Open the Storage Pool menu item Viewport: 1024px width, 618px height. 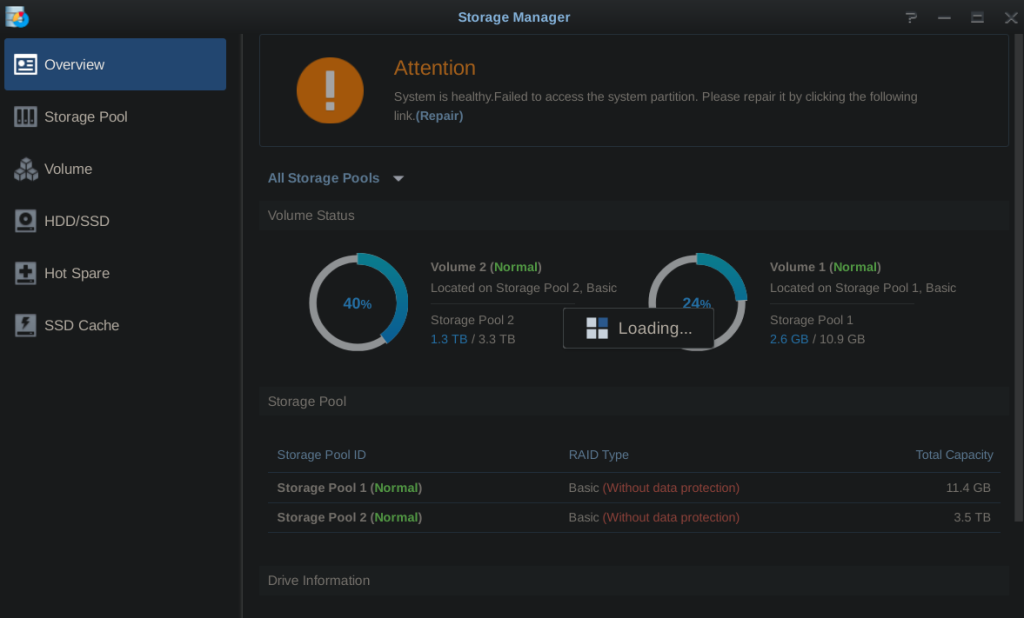pyautogui.click(x=86, y=117)
